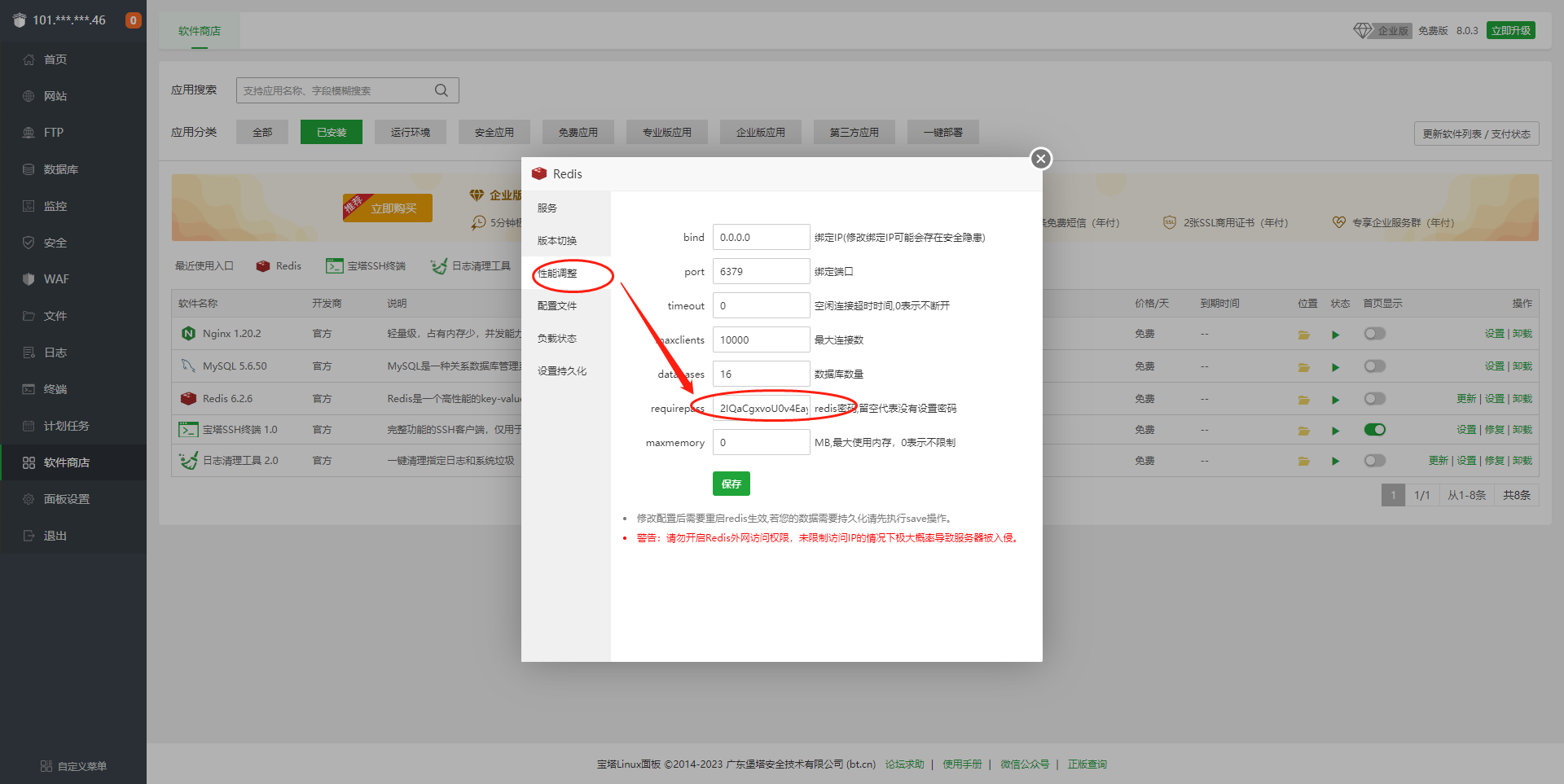This screenshot has width=1564, height=784.
Task: Toggle homepage display for Nginx 1.20.2
Action: point(1374,334)
